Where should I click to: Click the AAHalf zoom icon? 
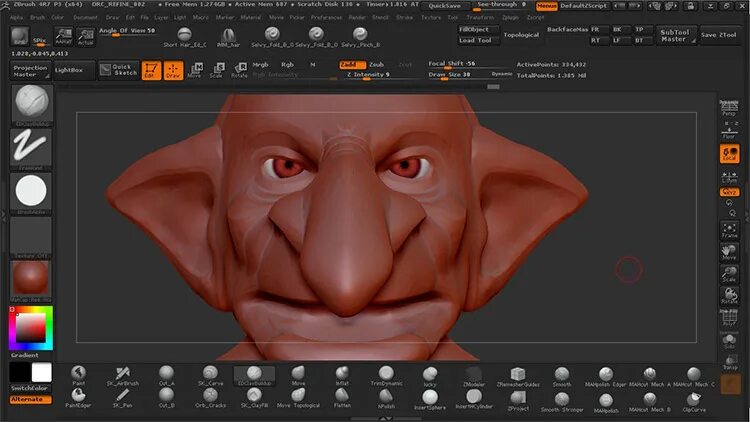coord(63,36)
